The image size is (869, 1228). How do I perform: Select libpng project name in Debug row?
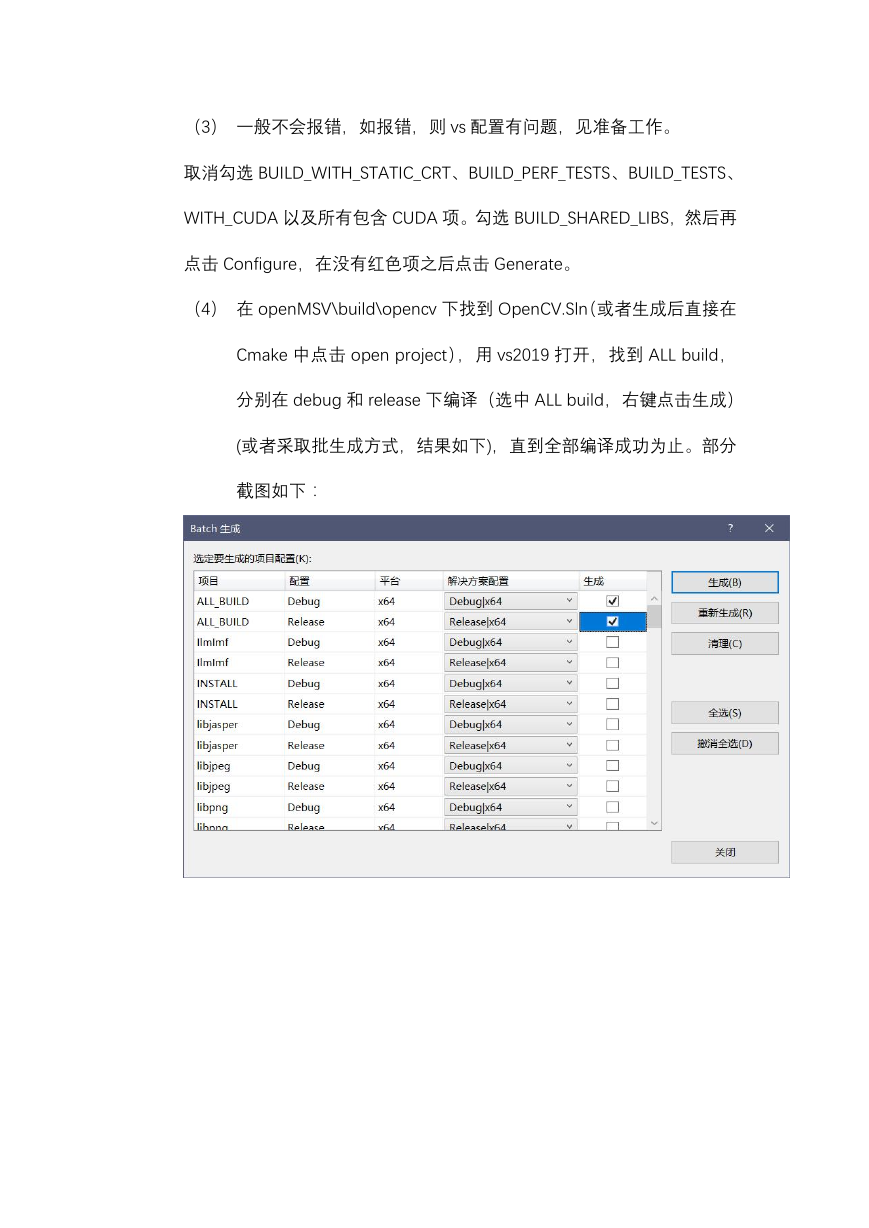coord(213,807)
